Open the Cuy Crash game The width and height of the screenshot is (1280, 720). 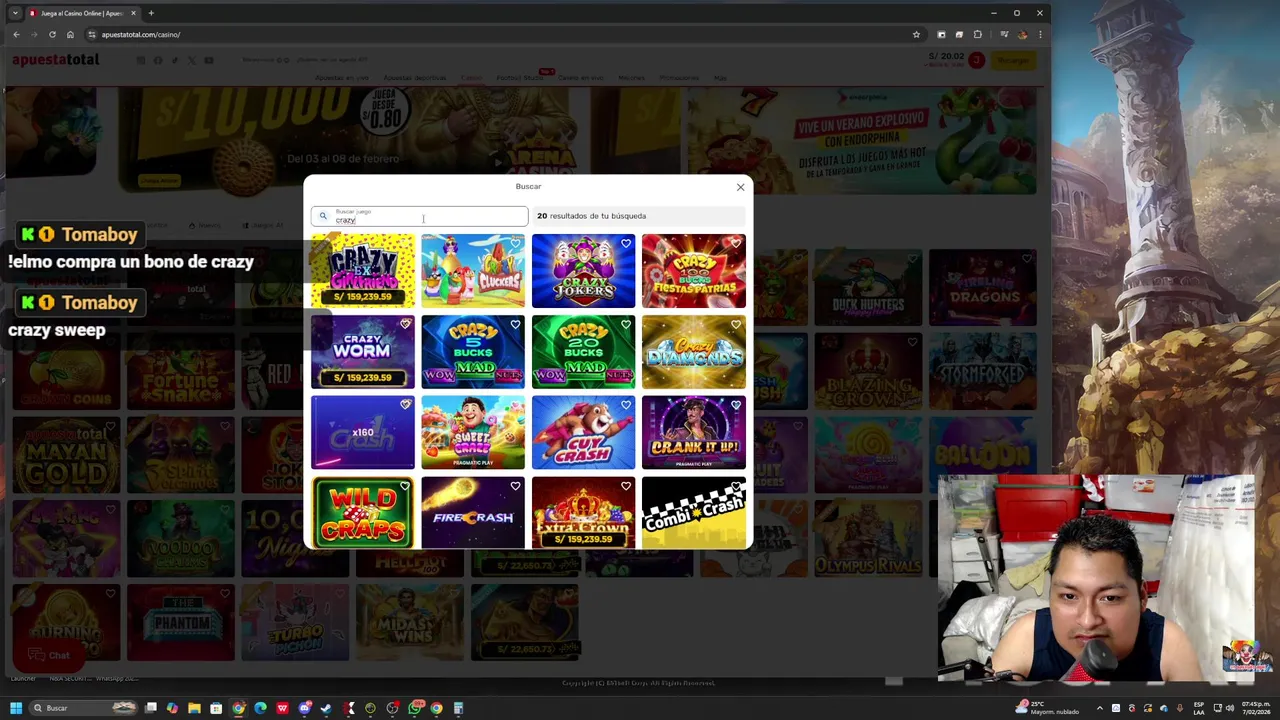point(583,432)
